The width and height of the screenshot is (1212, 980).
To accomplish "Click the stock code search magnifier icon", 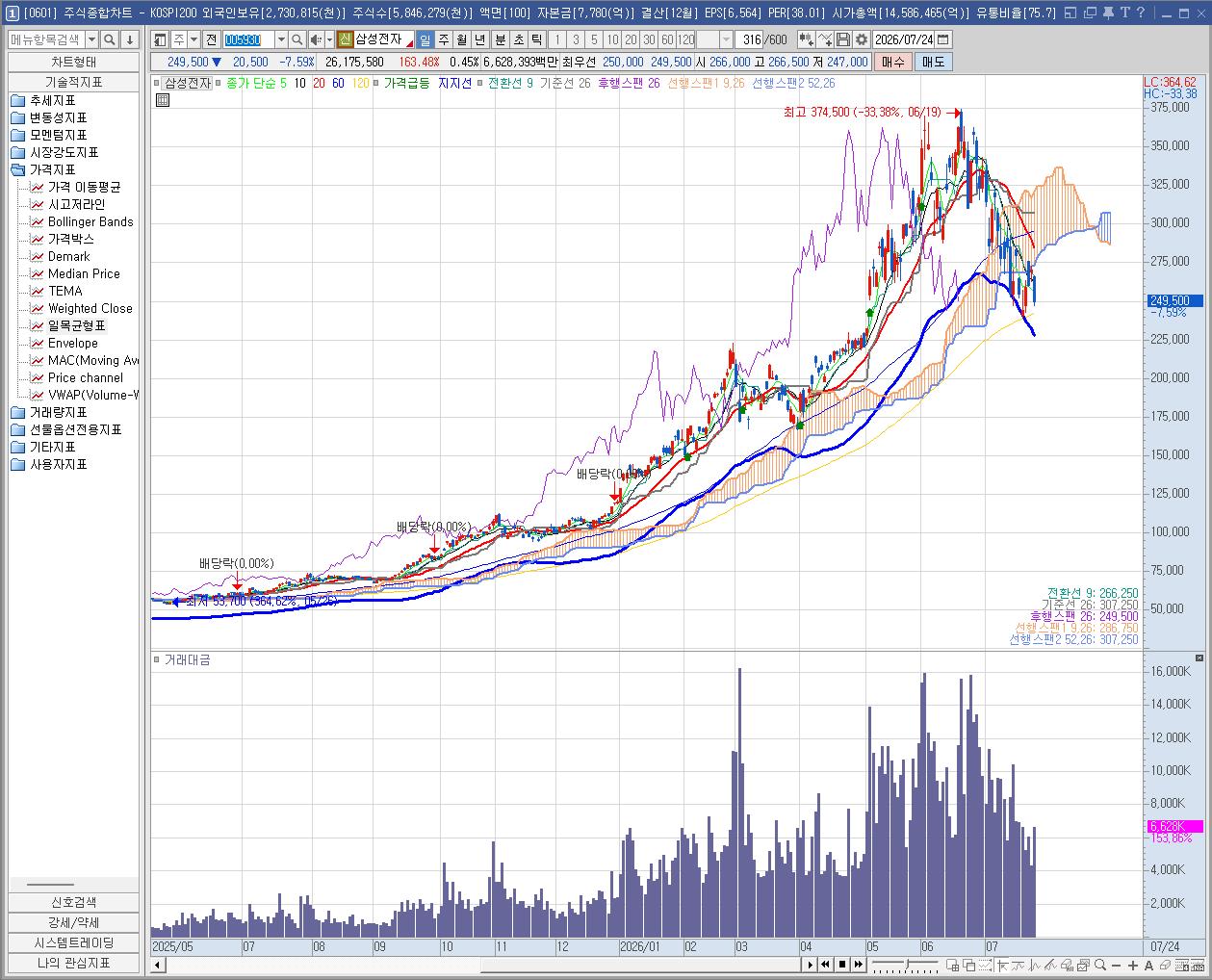I will 297,39.
